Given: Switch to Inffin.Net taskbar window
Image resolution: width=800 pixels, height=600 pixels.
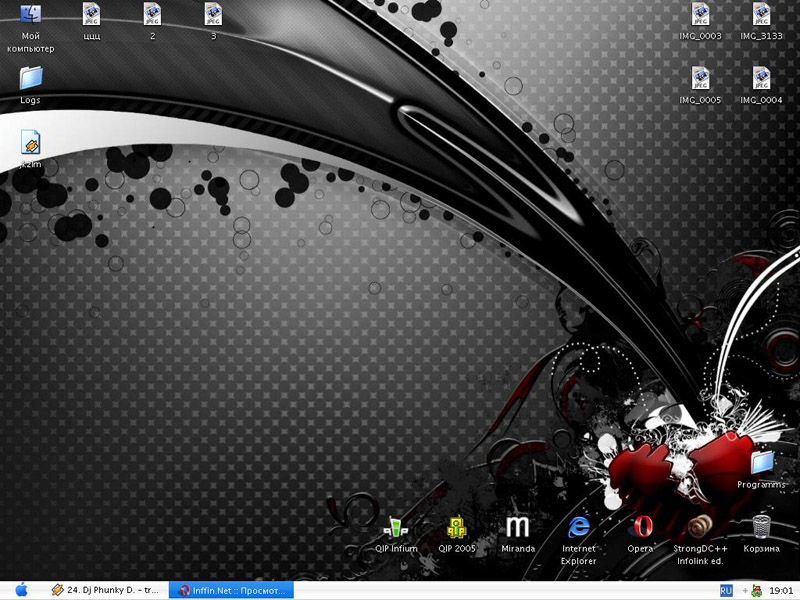Looking at the screenshot, I should (229, 590).
